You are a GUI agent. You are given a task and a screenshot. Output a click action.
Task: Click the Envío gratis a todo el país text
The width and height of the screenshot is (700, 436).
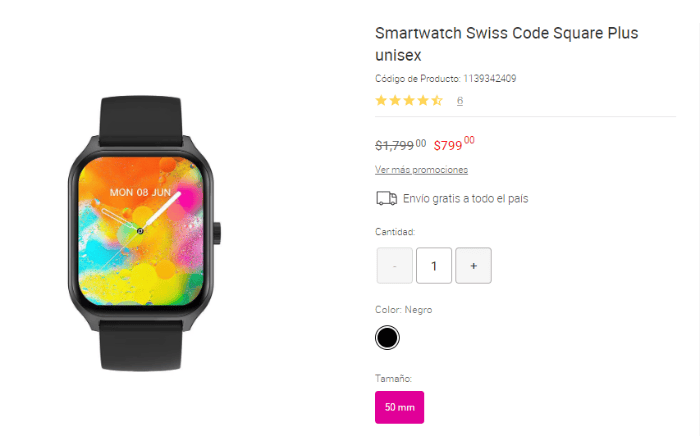coord(466,199)
